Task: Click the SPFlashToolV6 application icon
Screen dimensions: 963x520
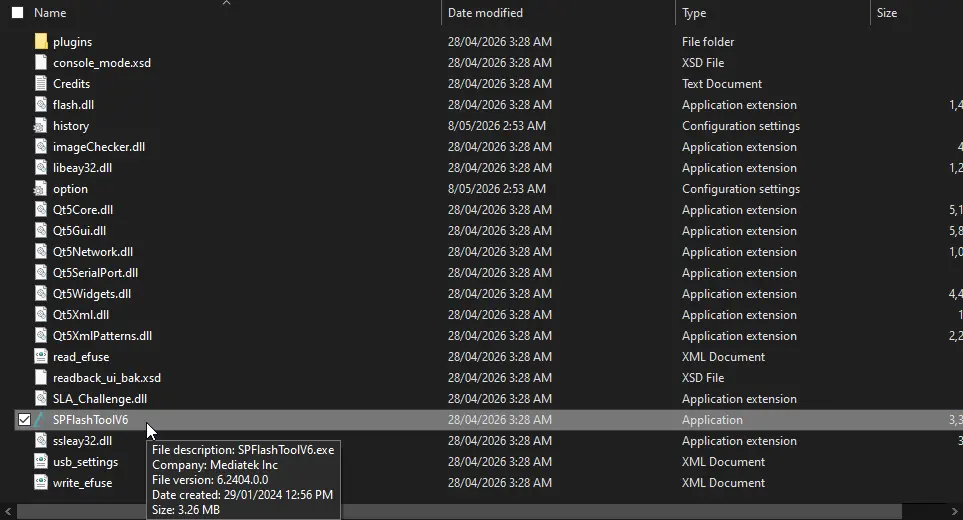Action: [x=41, y=420]
